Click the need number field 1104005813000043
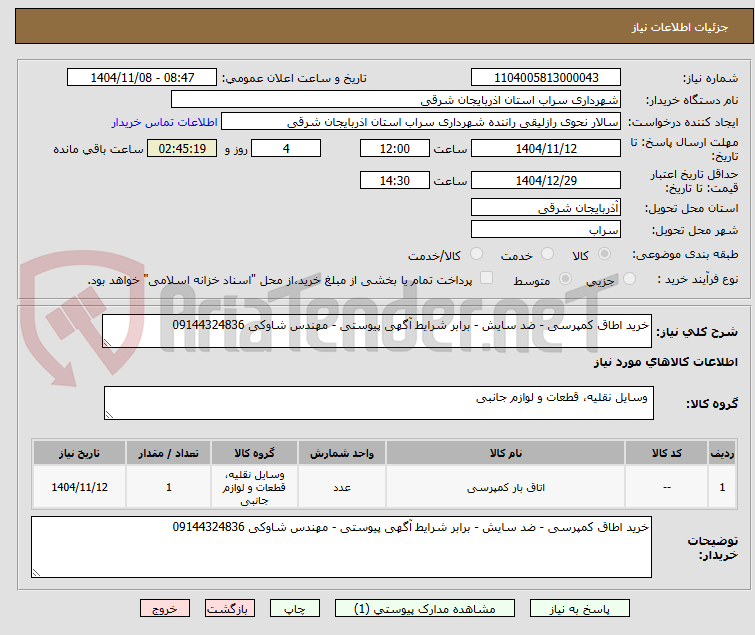 [x=546, y=78]
